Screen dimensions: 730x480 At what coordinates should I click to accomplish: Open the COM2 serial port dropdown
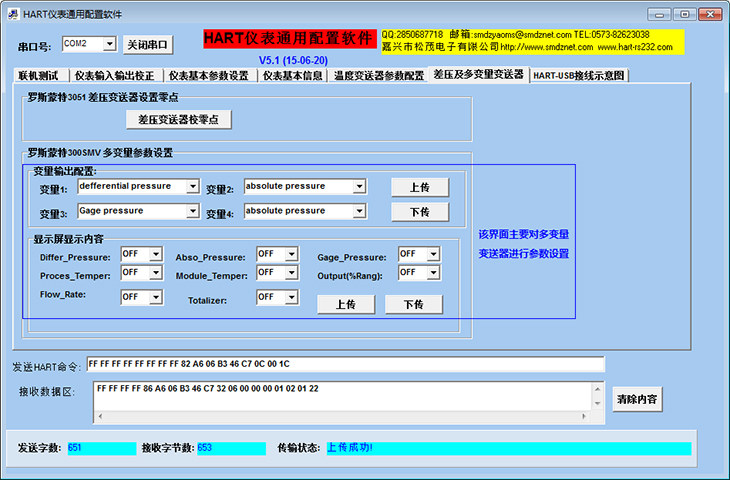pyautogui.click(x=109, y=44)
